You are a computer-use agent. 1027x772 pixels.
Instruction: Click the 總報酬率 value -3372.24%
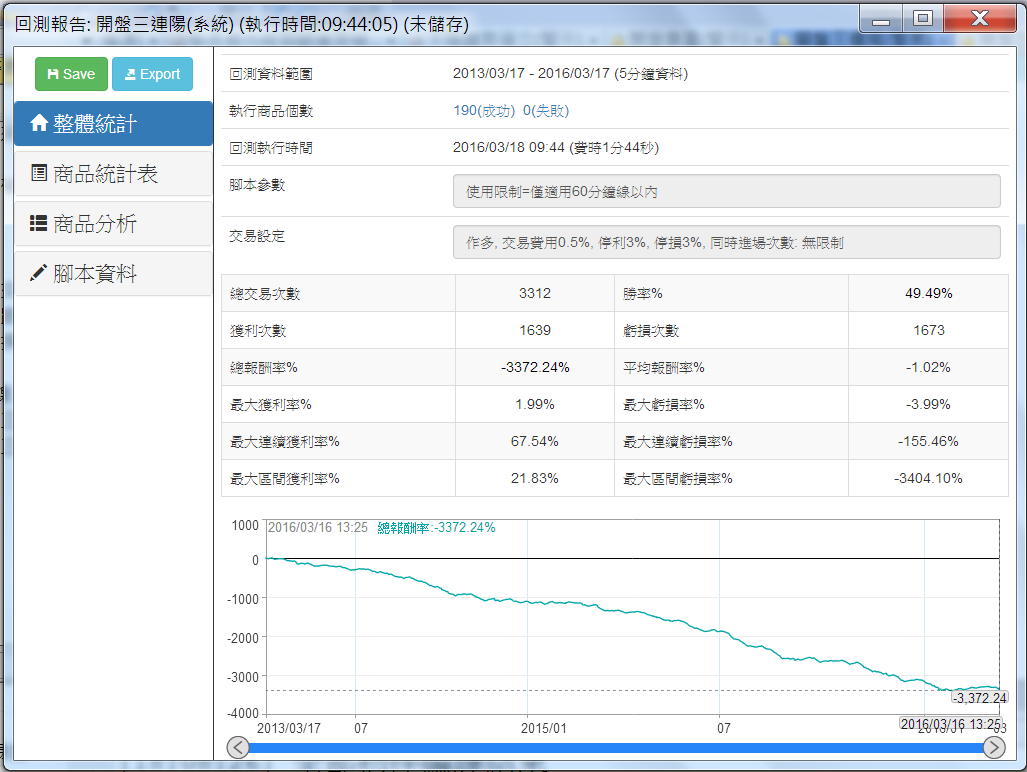coord(534,366)
